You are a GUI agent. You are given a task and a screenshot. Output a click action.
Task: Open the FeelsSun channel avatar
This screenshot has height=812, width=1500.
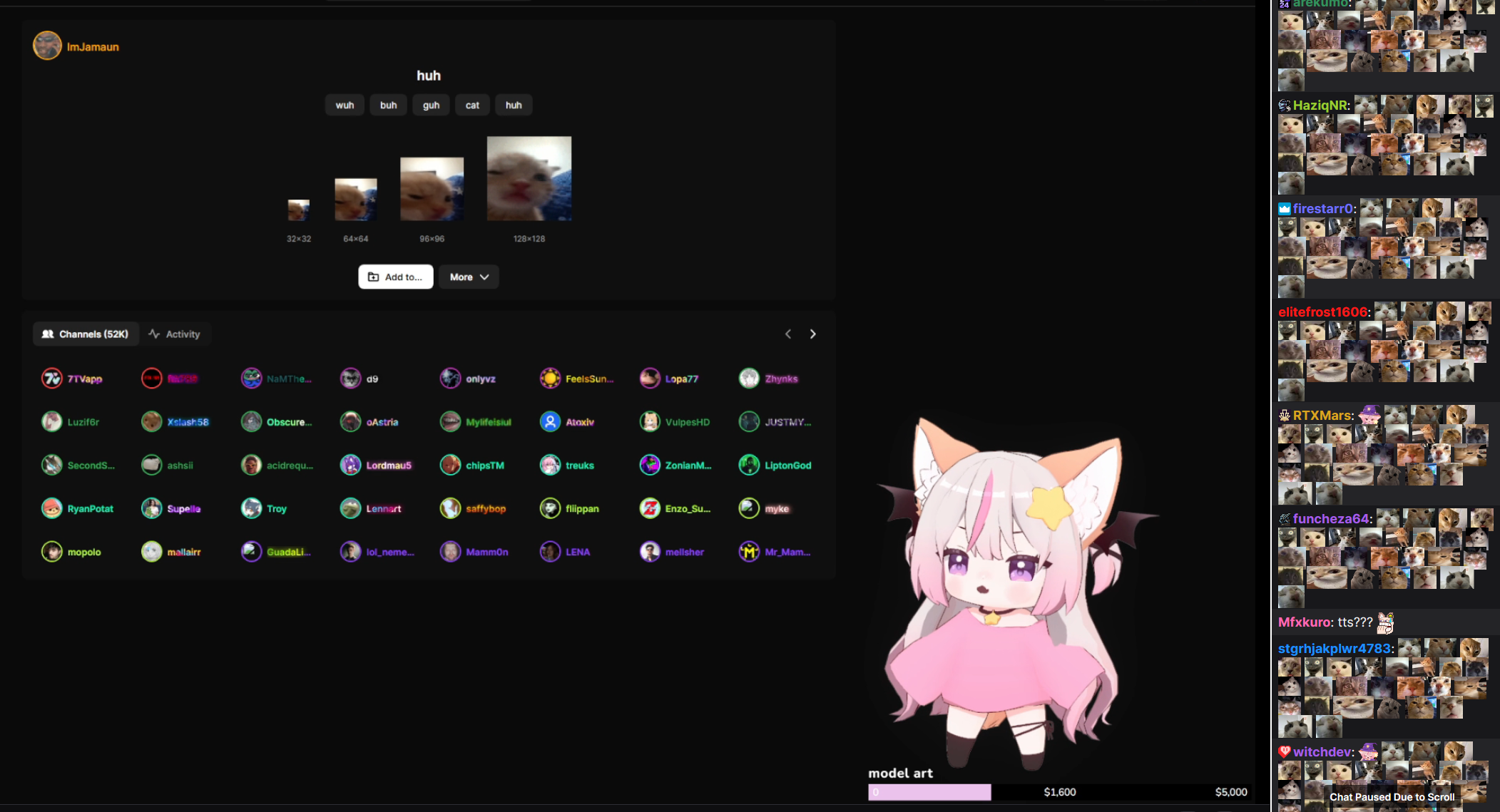[x=550, y=379]
